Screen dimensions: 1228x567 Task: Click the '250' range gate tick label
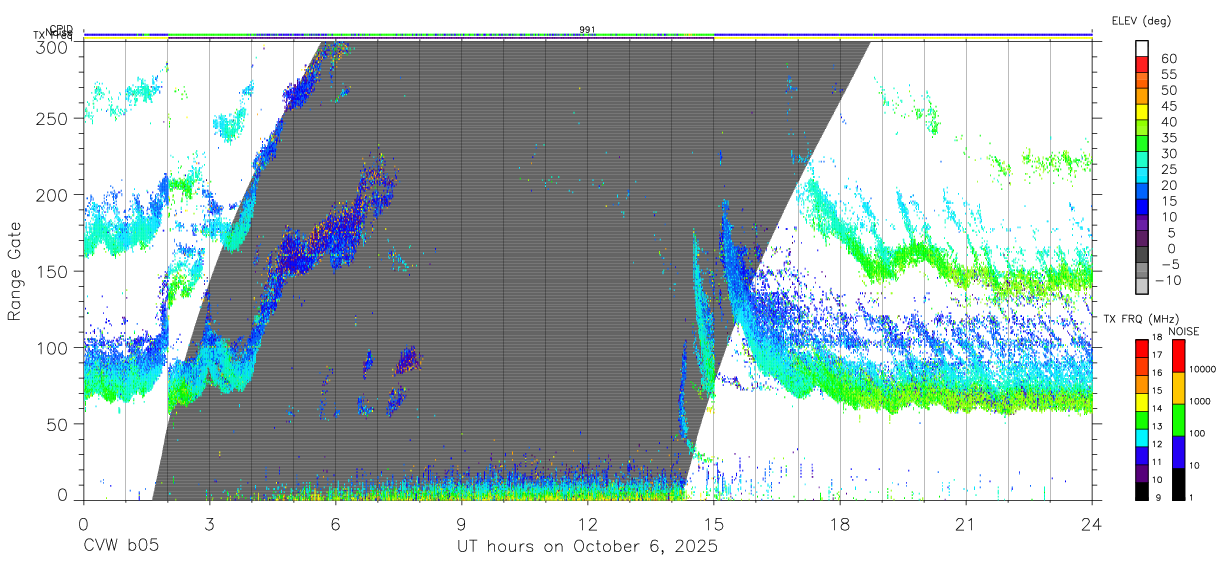[x=52, y=119]
